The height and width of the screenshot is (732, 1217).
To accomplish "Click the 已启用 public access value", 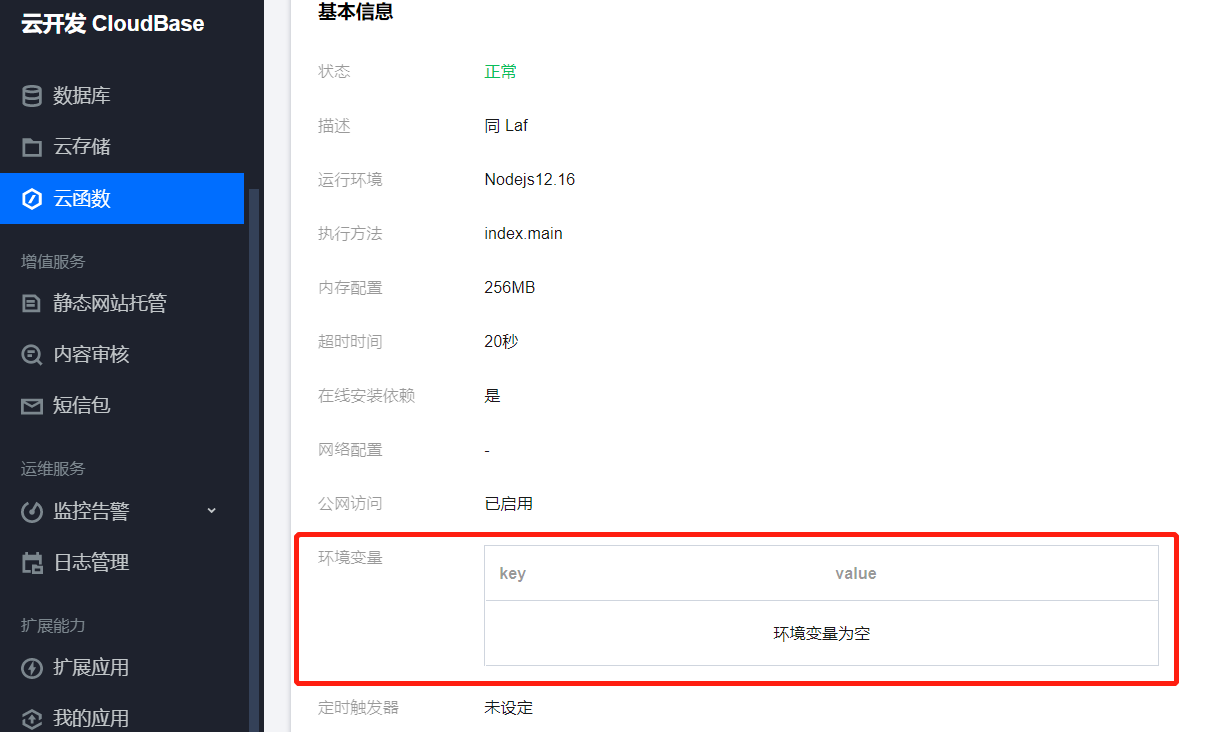I will pyautogui.click(x=509, y=504).
